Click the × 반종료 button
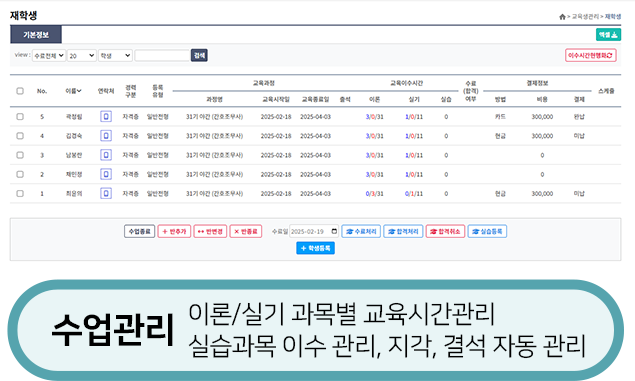 [x=246, y=231]
